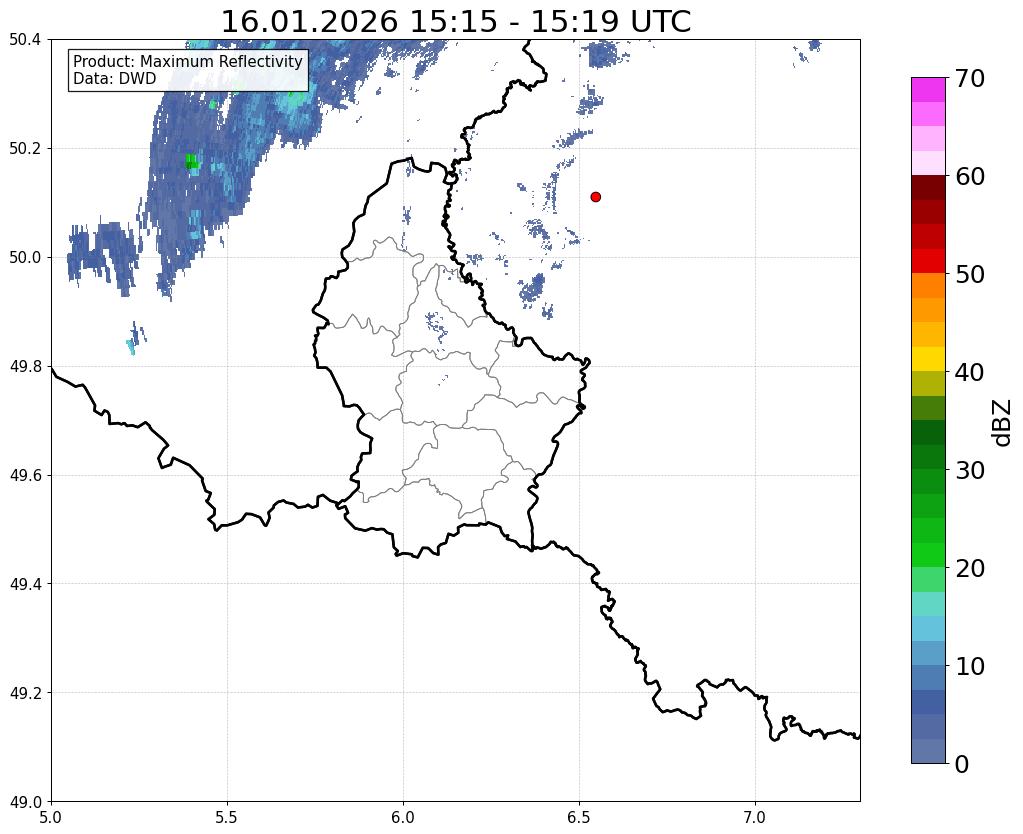
Task: Click the 49.2 latitude tick label
Action: (x=25, y=693)
